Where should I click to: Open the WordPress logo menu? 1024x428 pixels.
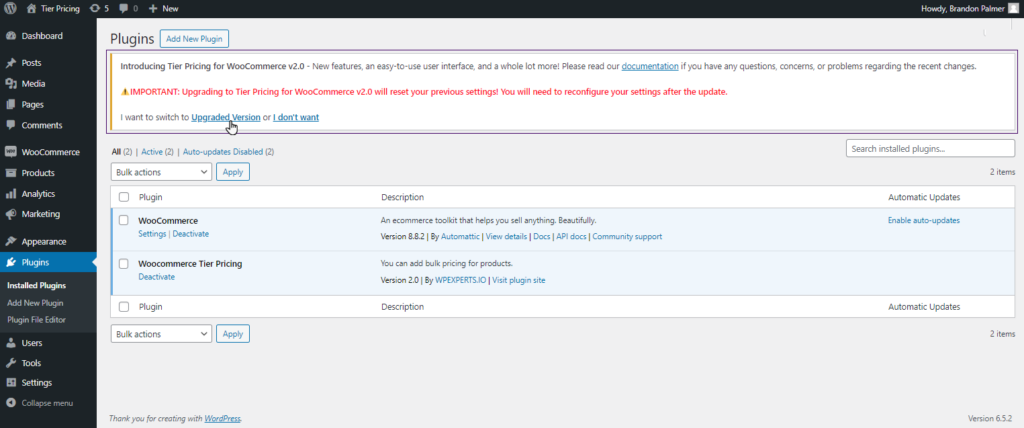10,8
